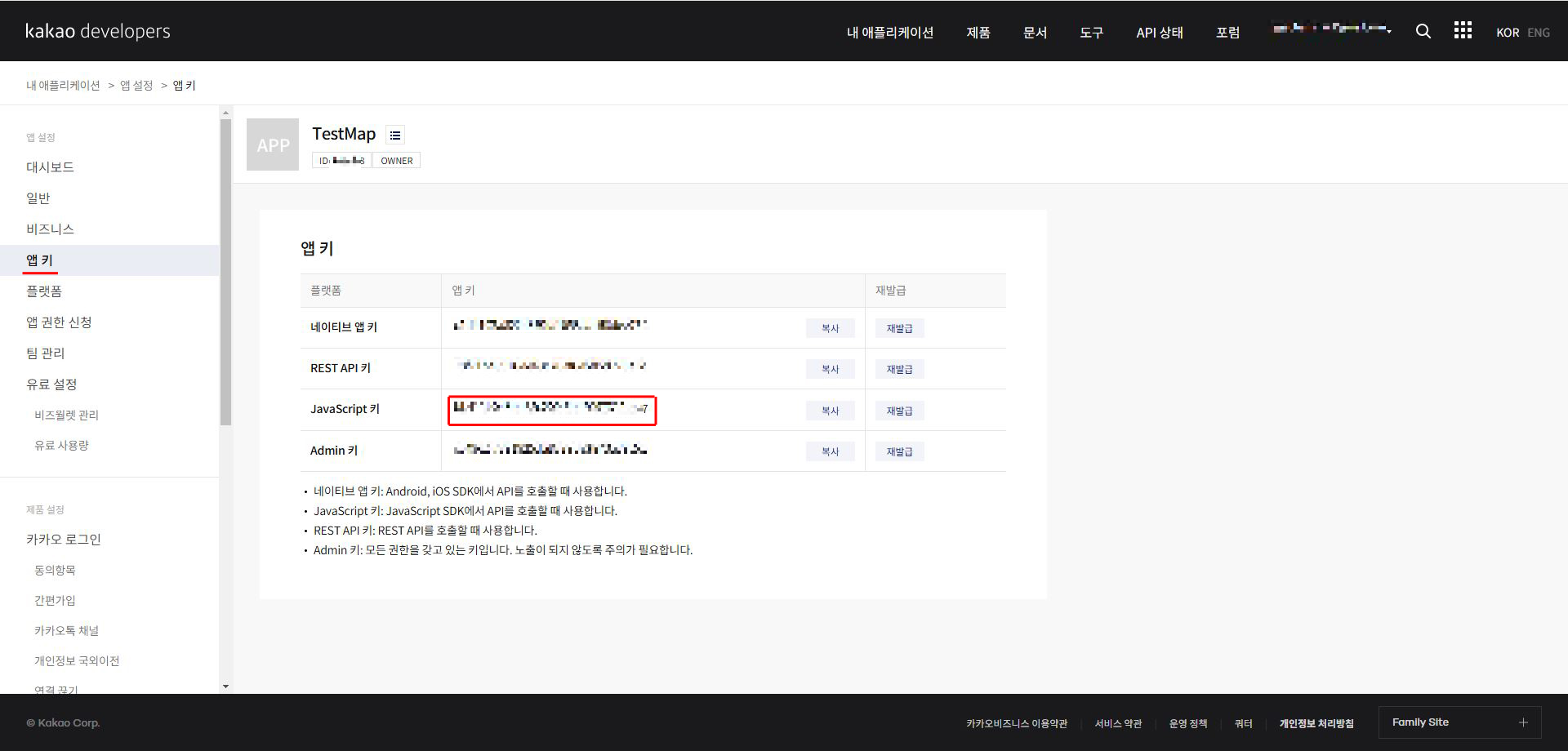Click 내 애플리케이션 breadcrumb link
The height and width of the screenshot is (751, 1568).
coord(63,85)
